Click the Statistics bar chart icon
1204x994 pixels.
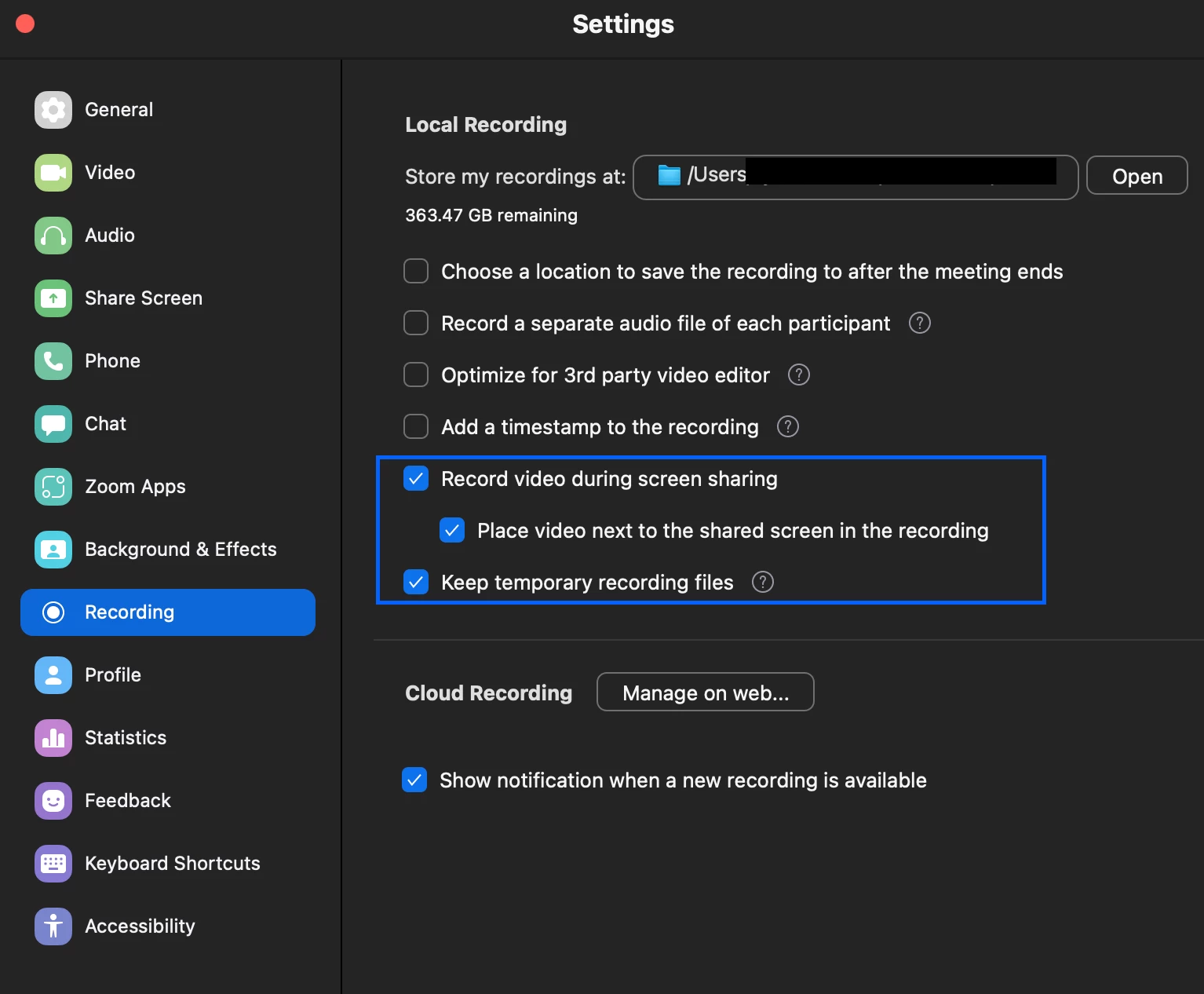coord(53,738)
